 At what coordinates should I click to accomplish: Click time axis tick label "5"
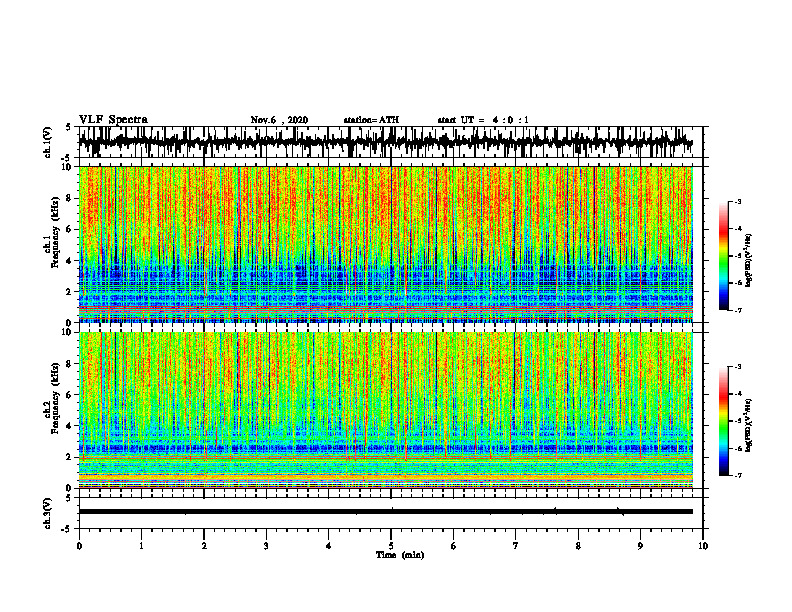click(391, 546)
